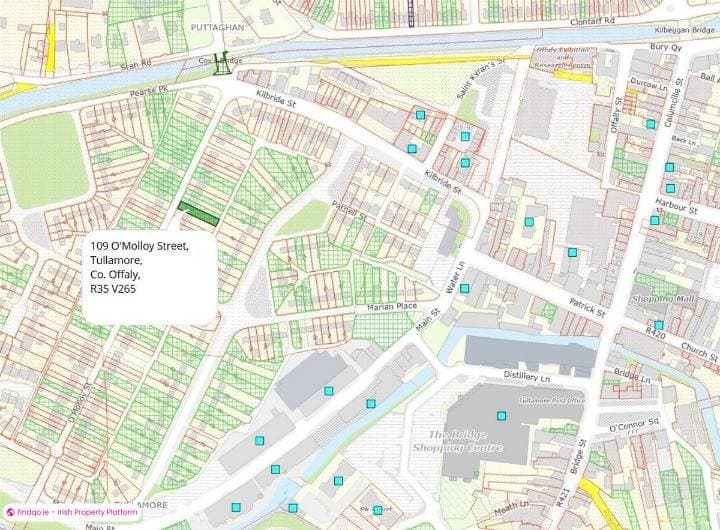The image size is (720, 530).
Task: Click the large green field west of O'Molloy Street
Action: pyautogui.click(x=44, y=160)
